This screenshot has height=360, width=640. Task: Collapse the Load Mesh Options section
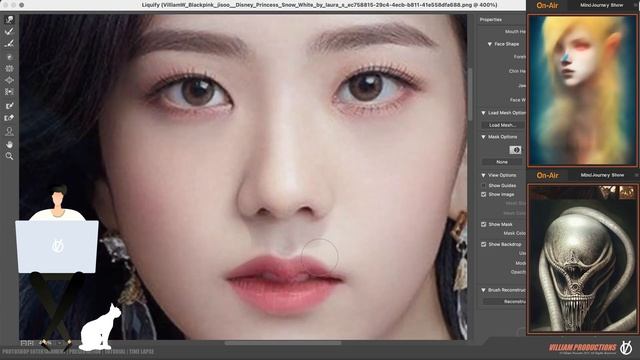(x=483, y=113)
